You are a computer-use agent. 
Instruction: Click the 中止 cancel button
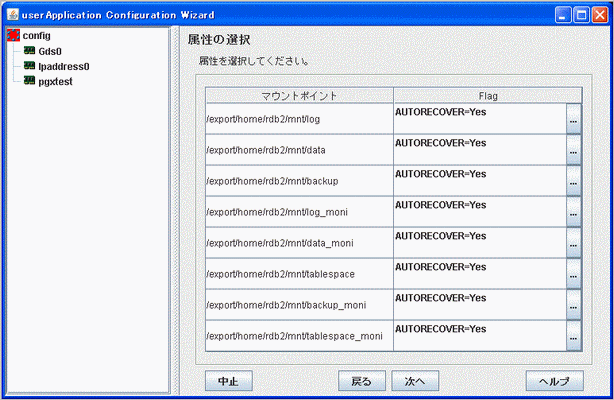click(x=229, y=381)
